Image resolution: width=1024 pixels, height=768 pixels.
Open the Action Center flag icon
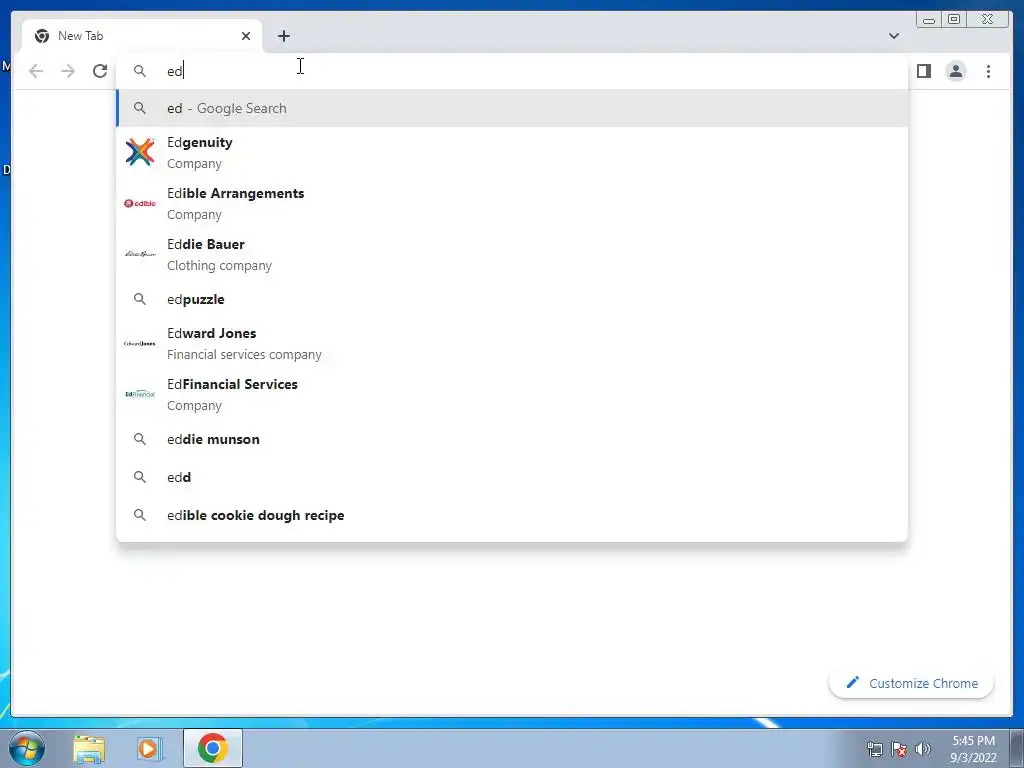pyautogui.click(x=899, y=748)
